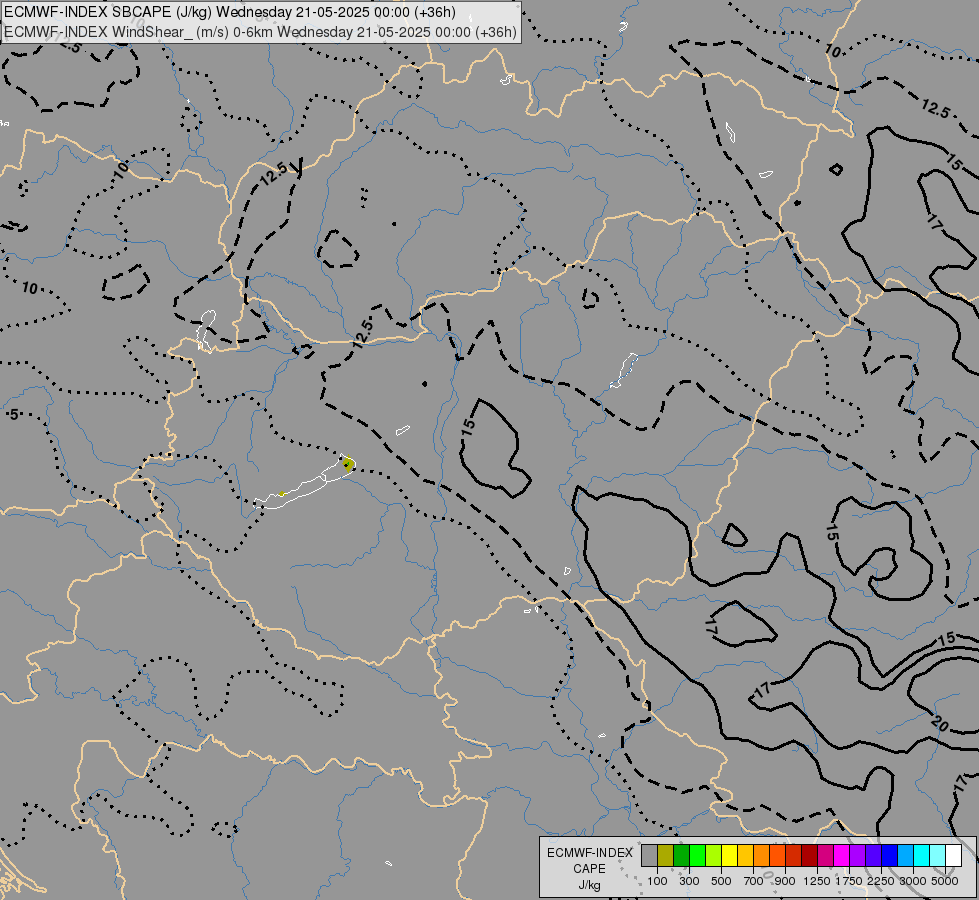Viewport: 979px width, 900px height.
Task: Click the legend value 1750
Action: [849, 881]
